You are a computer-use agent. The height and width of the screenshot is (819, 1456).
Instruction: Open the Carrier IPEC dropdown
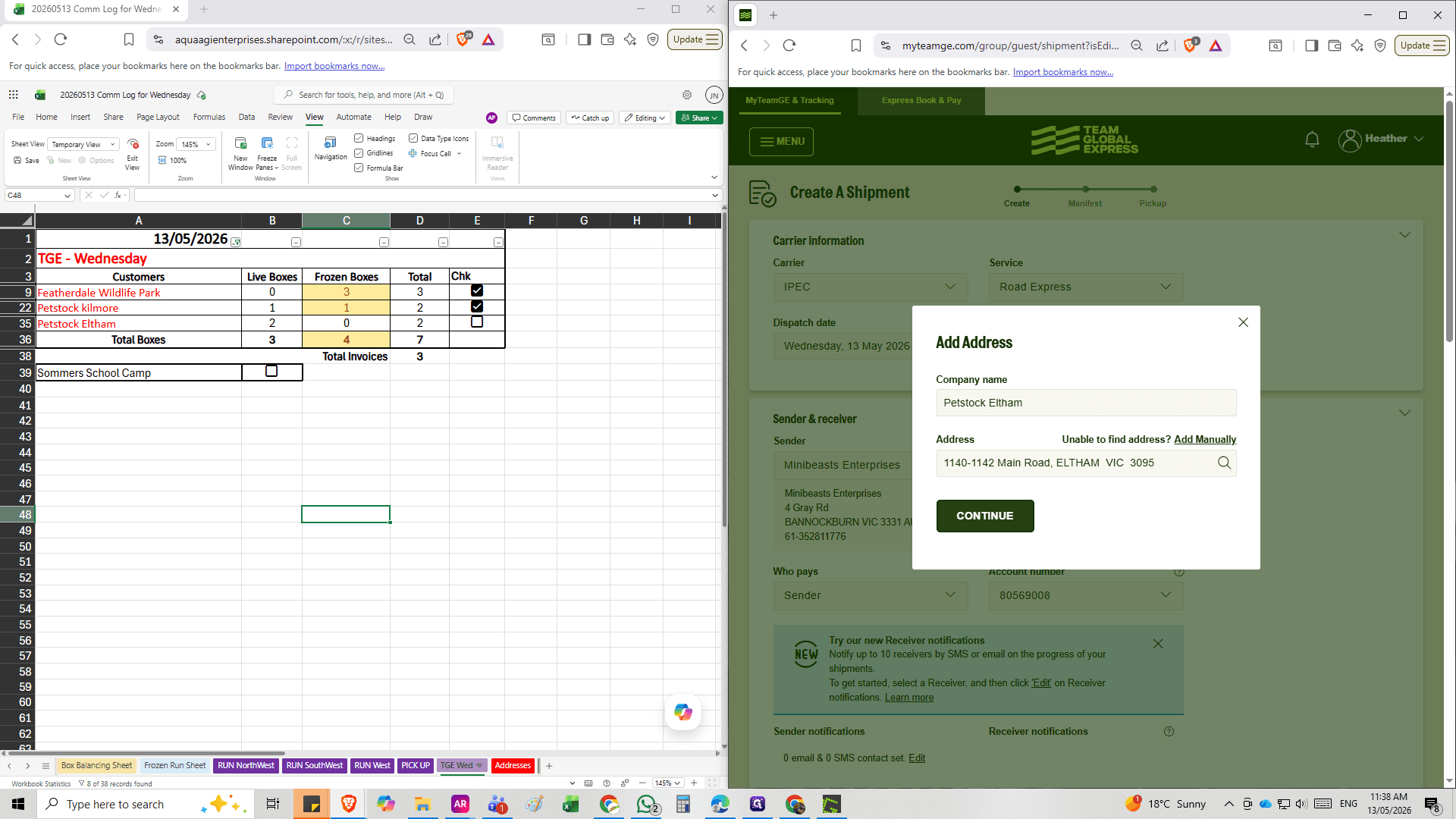tap(871, 287)
